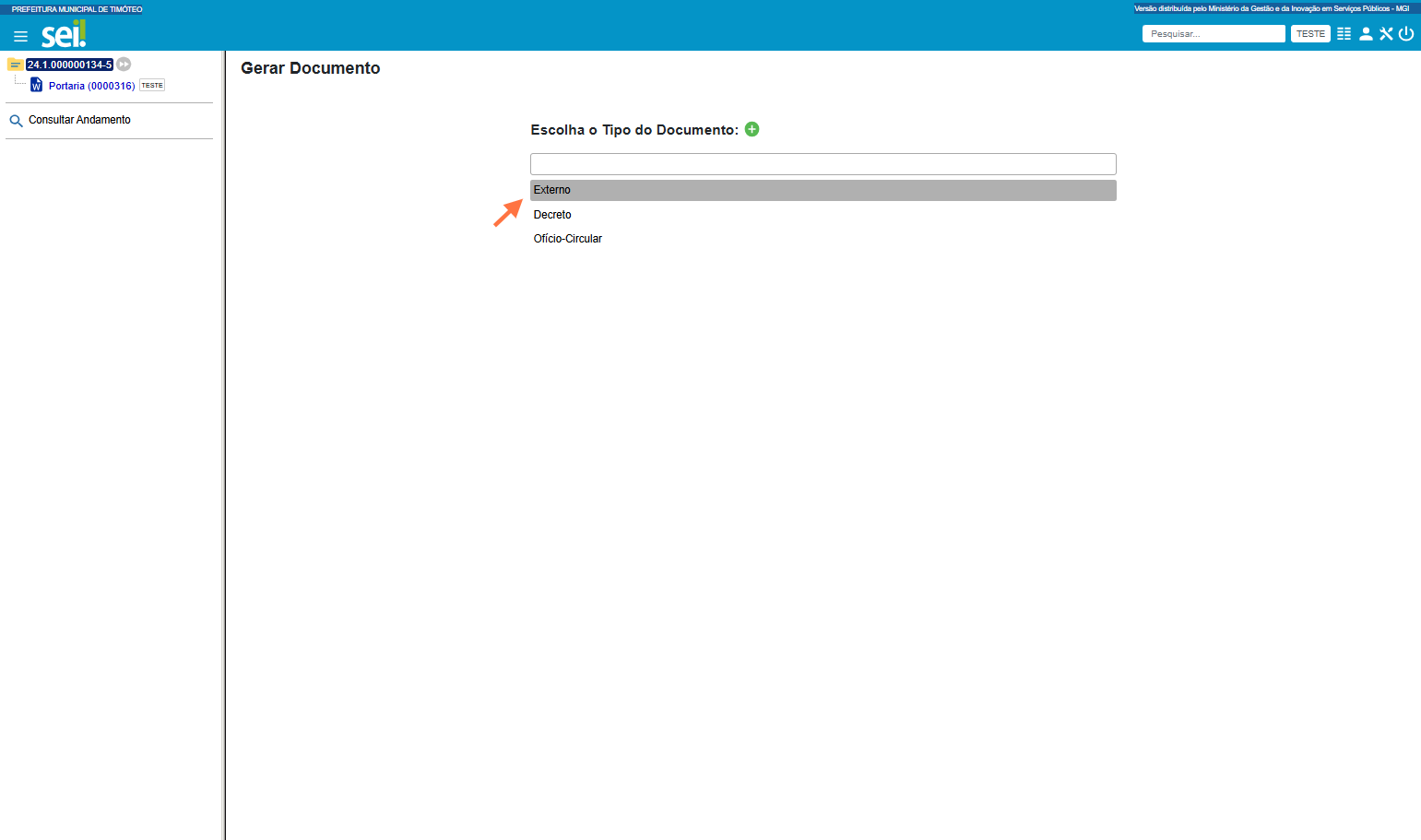Focus the Pesquisar search field
This screenshot has height=840, width=1421.
click(x=1214, y=34)
